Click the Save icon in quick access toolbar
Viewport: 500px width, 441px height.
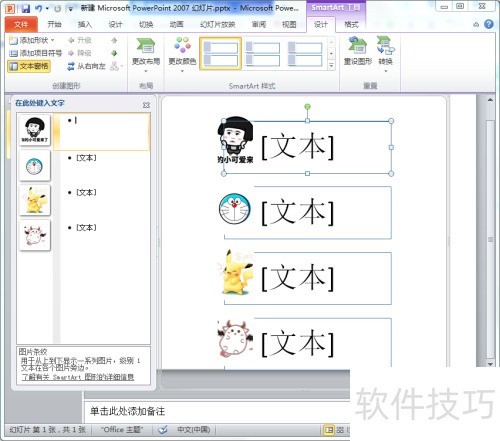[26, 9]
